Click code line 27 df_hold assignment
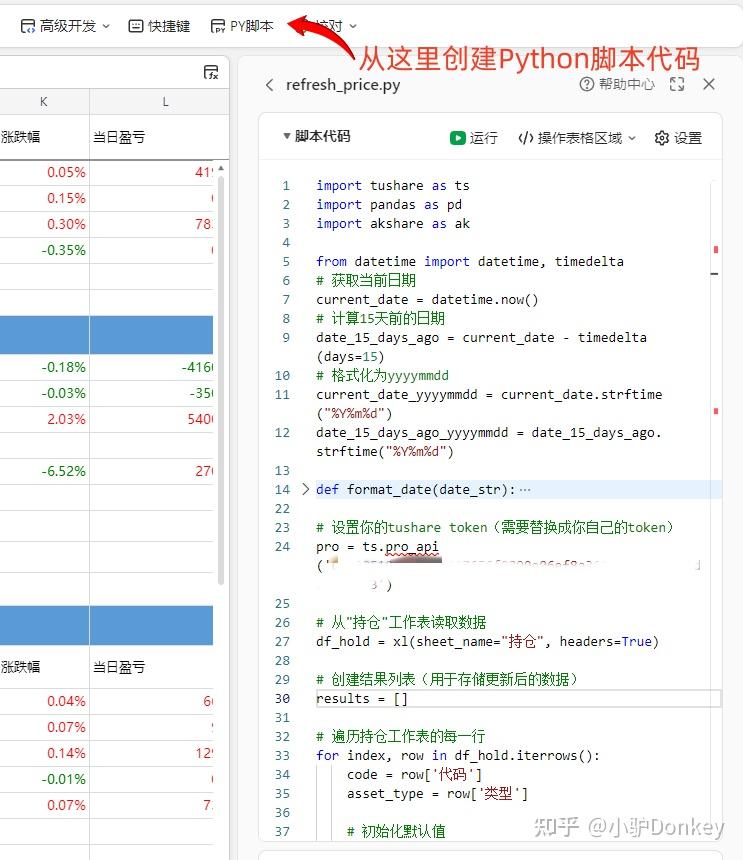Screen dimensions: 743x860 487,641
